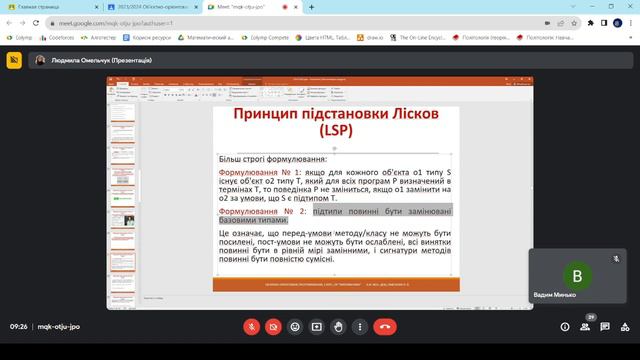Open the Eolymp bookmark
The height and width of the screenshot is (360, 640).
(19, 38)
